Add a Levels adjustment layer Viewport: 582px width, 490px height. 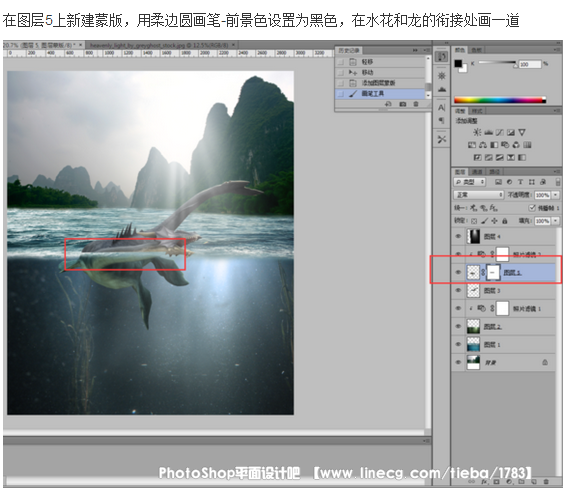point(488,132)
